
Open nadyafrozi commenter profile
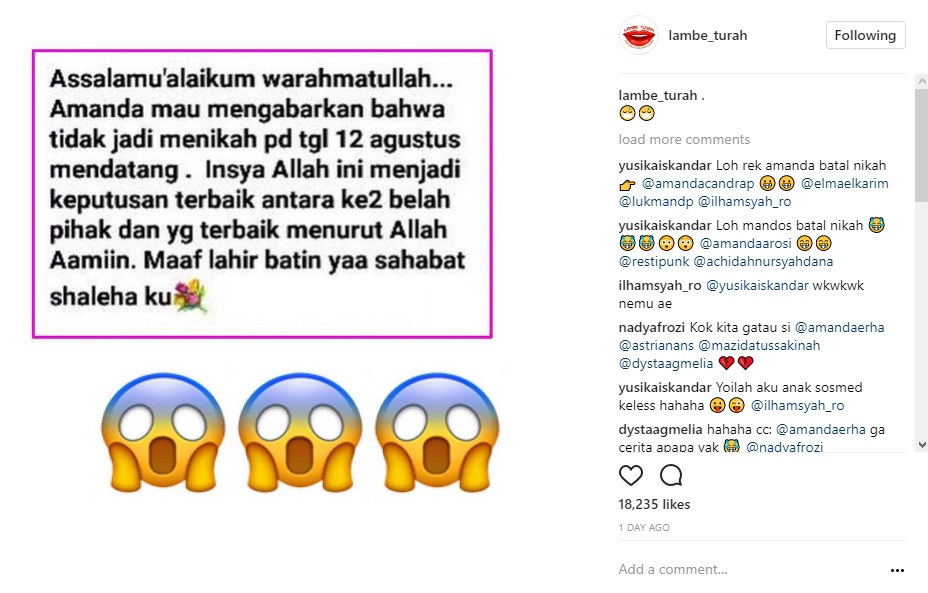[652, 327]
